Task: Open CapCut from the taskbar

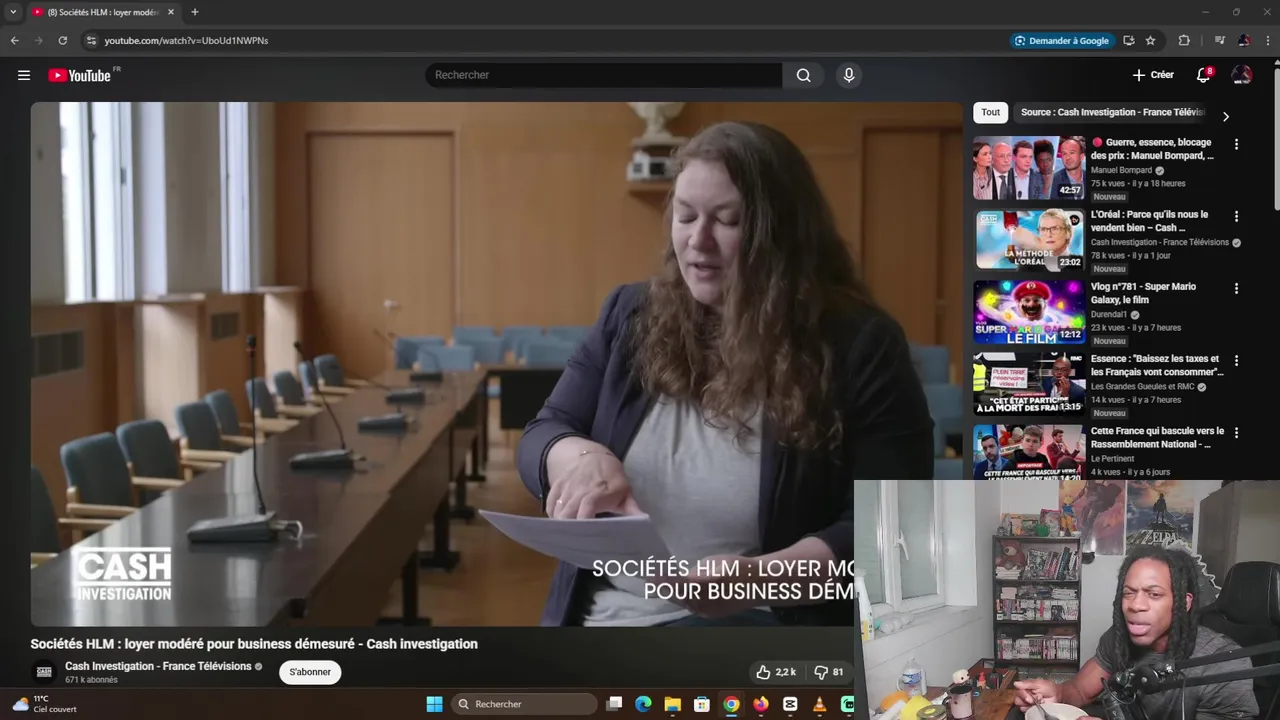Action: click(x=790, y=704)
